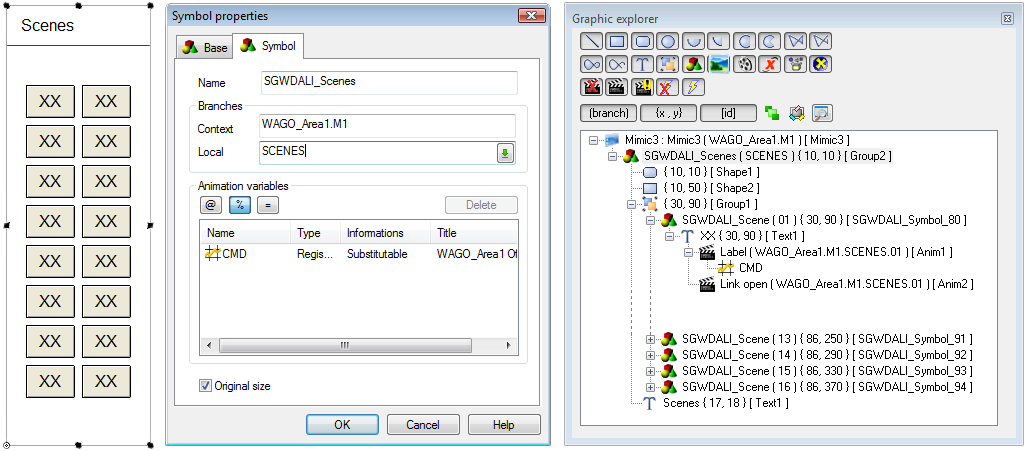Click the image insert landscape icon
1027x451 pixels.
[717, 65]
